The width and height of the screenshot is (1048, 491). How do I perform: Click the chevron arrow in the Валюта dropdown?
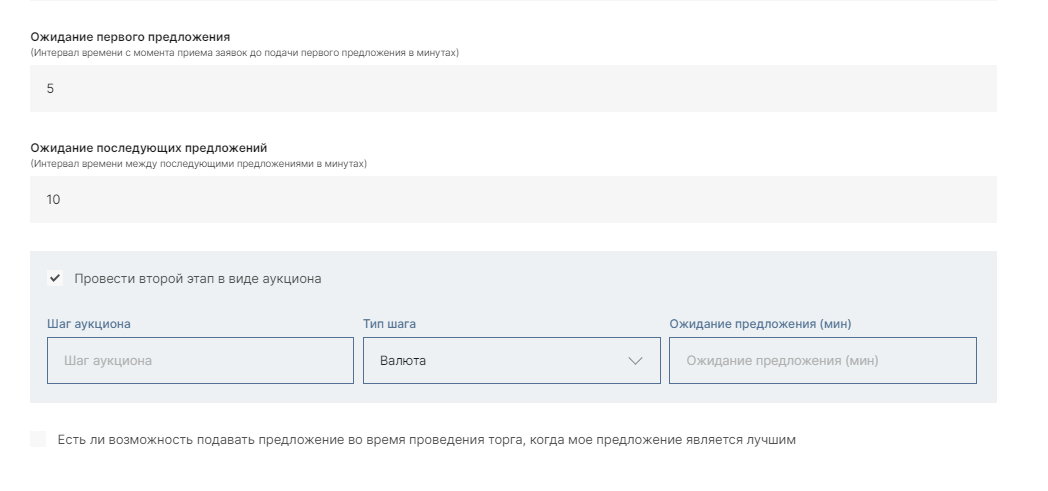[x=635, y=361]
